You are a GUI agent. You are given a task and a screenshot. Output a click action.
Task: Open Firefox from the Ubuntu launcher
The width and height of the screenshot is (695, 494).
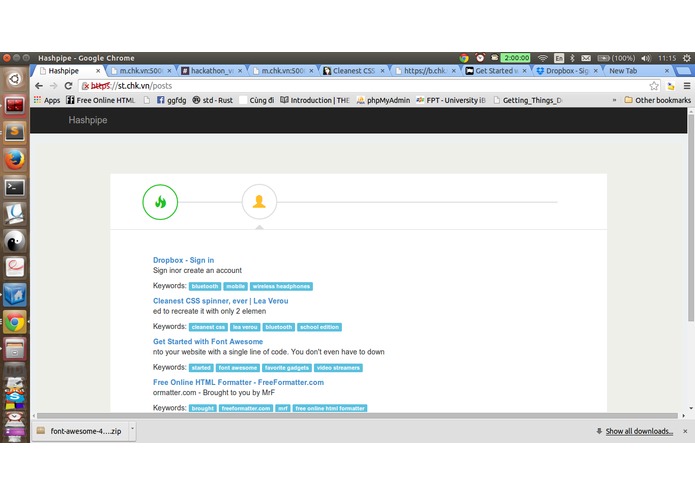tap(15, 159)
